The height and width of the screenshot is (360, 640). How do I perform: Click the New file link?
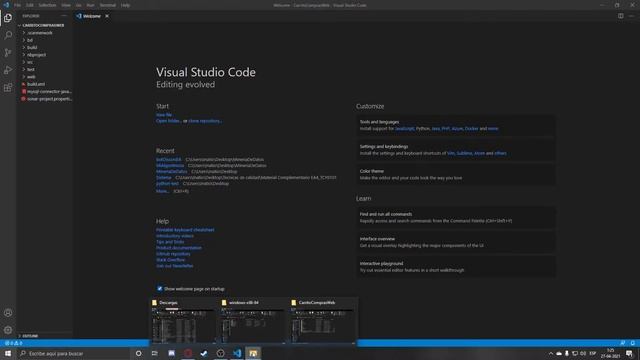[x=164, y=115]
